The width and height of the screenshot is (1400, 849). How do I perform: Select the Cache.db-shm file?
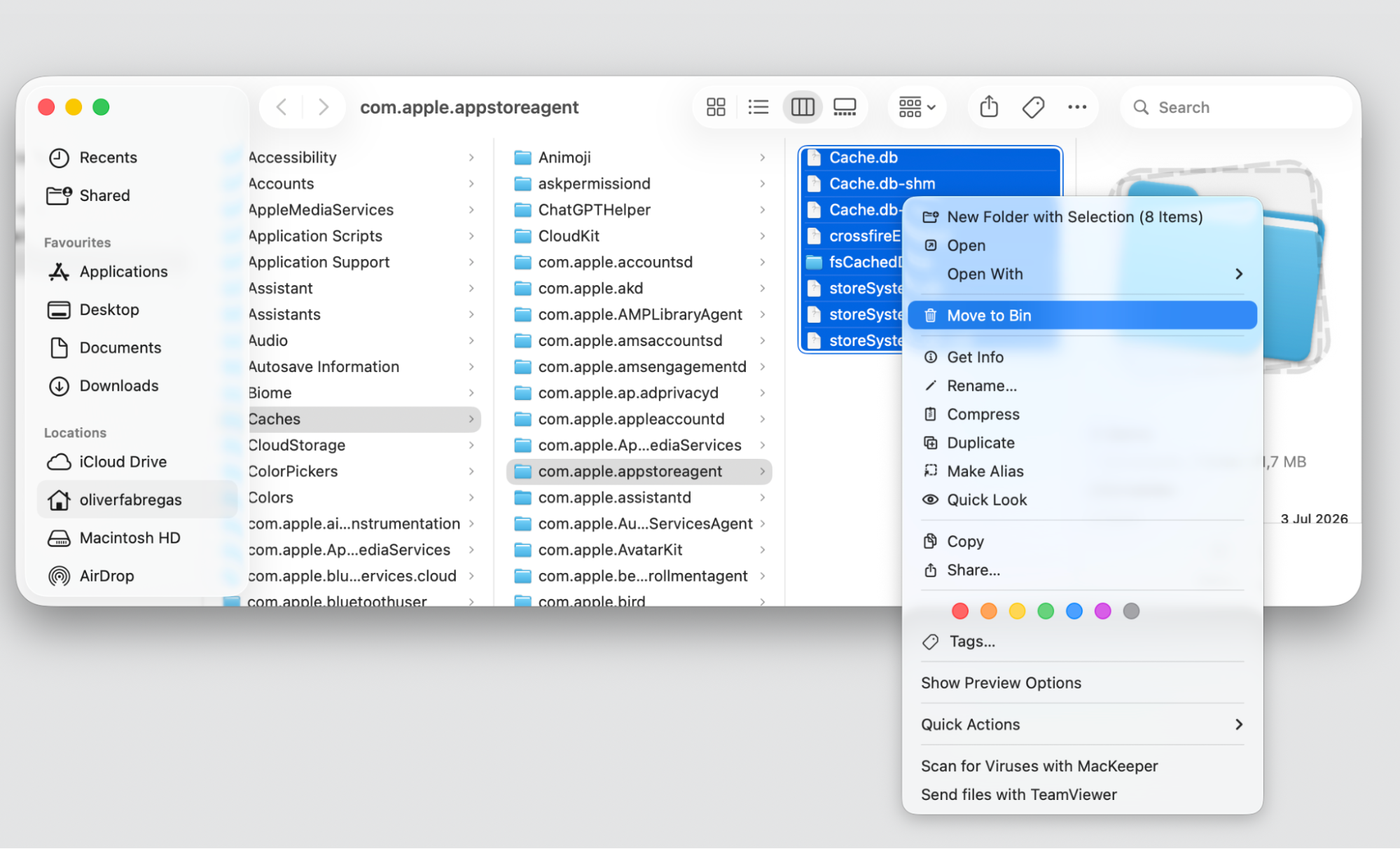coord(930,184)
